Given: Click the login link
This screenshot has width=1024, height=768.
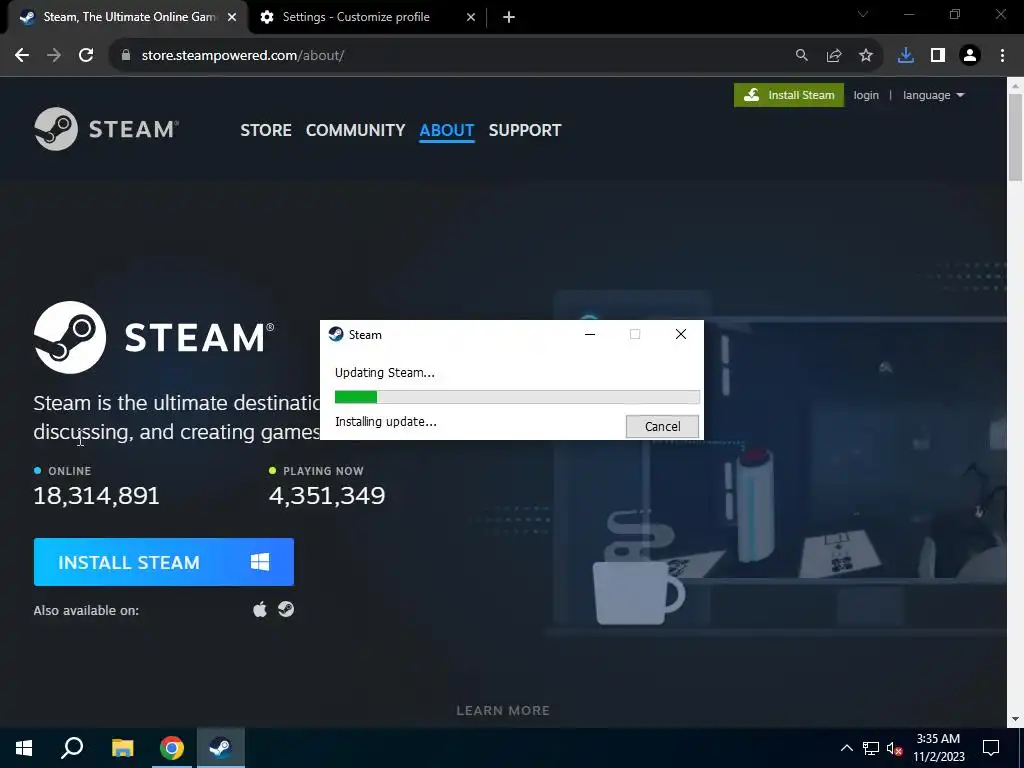Looking at the screenshot, I should pyautogui.click(x=866, y=95).
